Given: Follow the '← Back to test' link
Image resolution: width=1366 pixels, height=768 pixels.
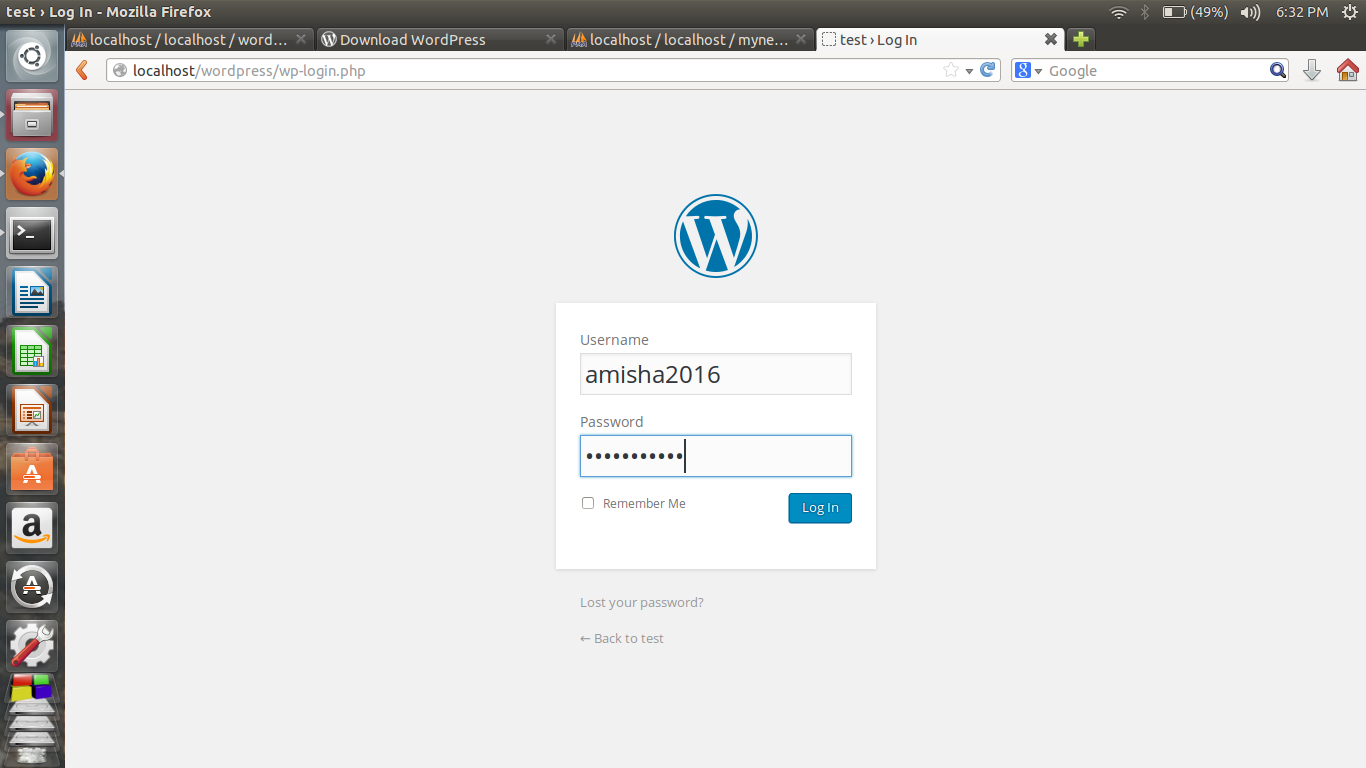Looking at the screenshot, I should click(x=622, y=638).
